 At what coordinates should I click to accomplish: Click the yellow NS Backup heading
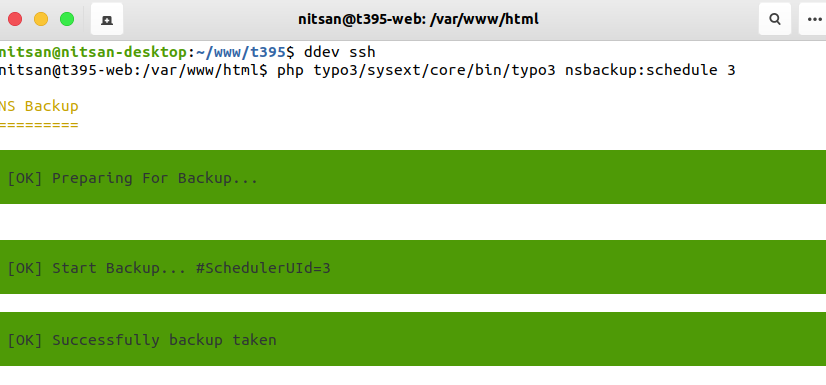coord(39,106)
